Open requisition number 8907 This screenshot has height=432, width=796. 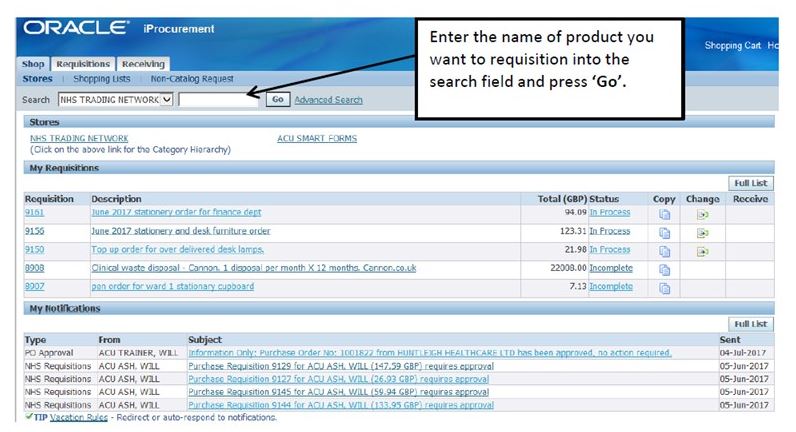[x=35, y=286]
